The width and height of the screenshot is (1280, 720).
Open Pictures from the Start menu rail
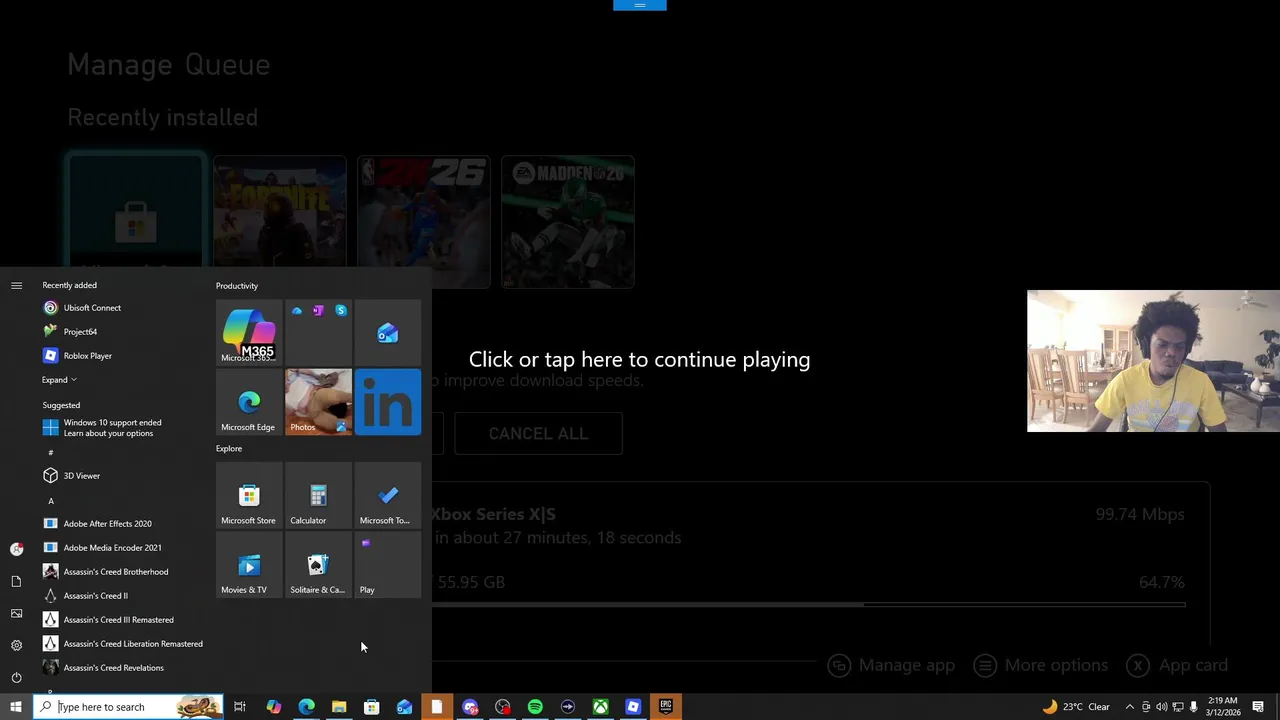point(16,613)
